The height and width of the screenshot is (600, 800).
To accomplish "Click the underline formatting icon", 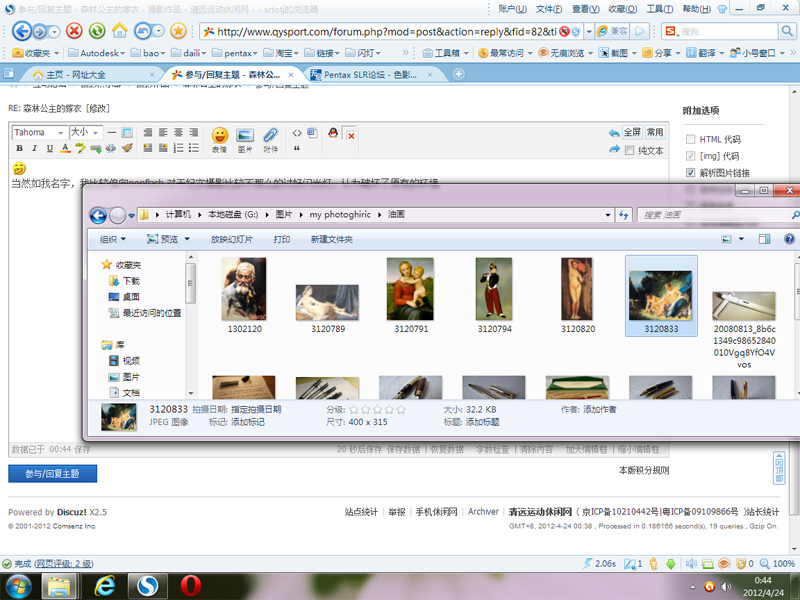I will point(49,148).
